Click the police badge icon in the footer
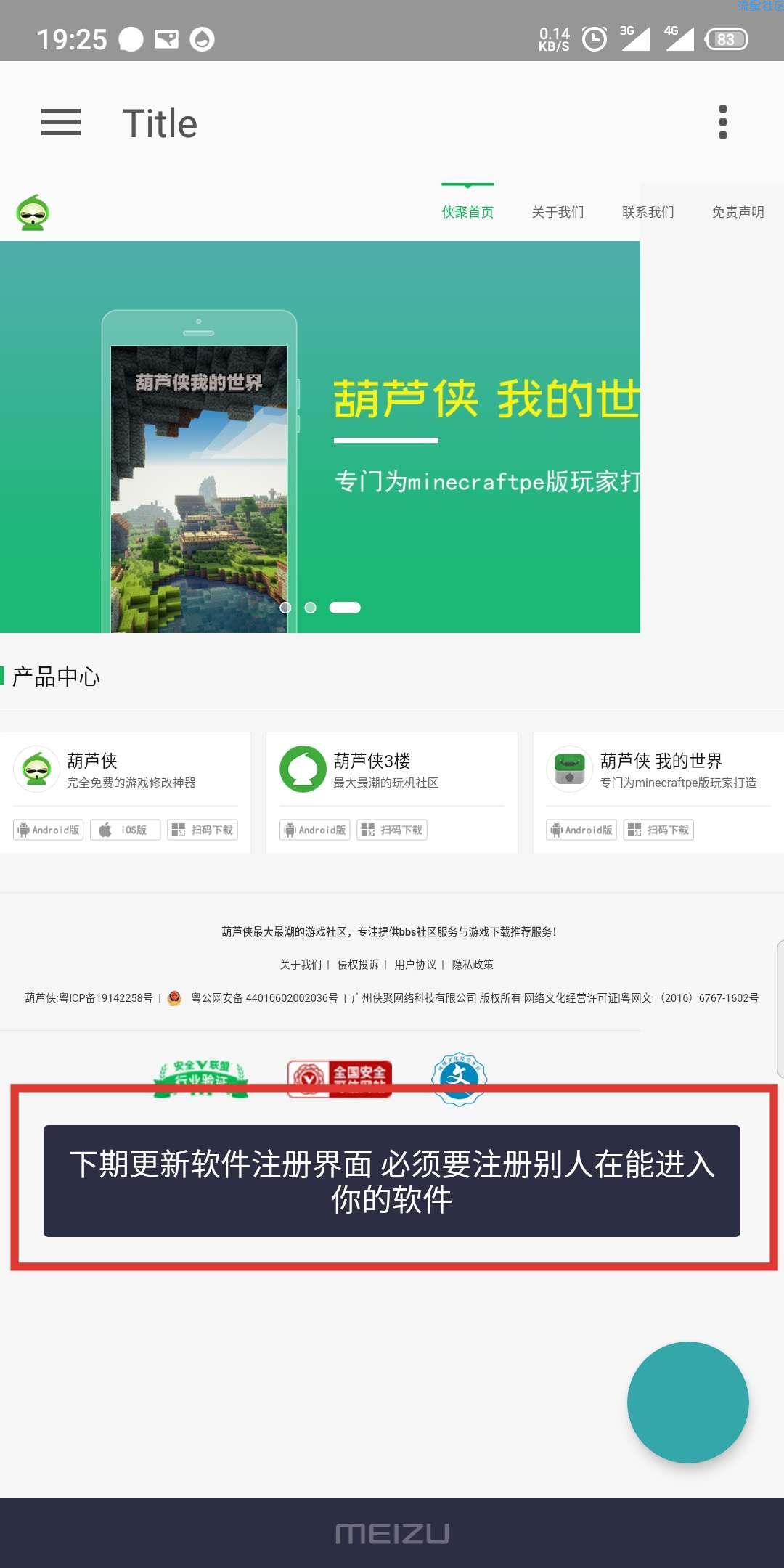Viewport: 784px width, 1568px height. pyautogui.click(x=174, y=998)
